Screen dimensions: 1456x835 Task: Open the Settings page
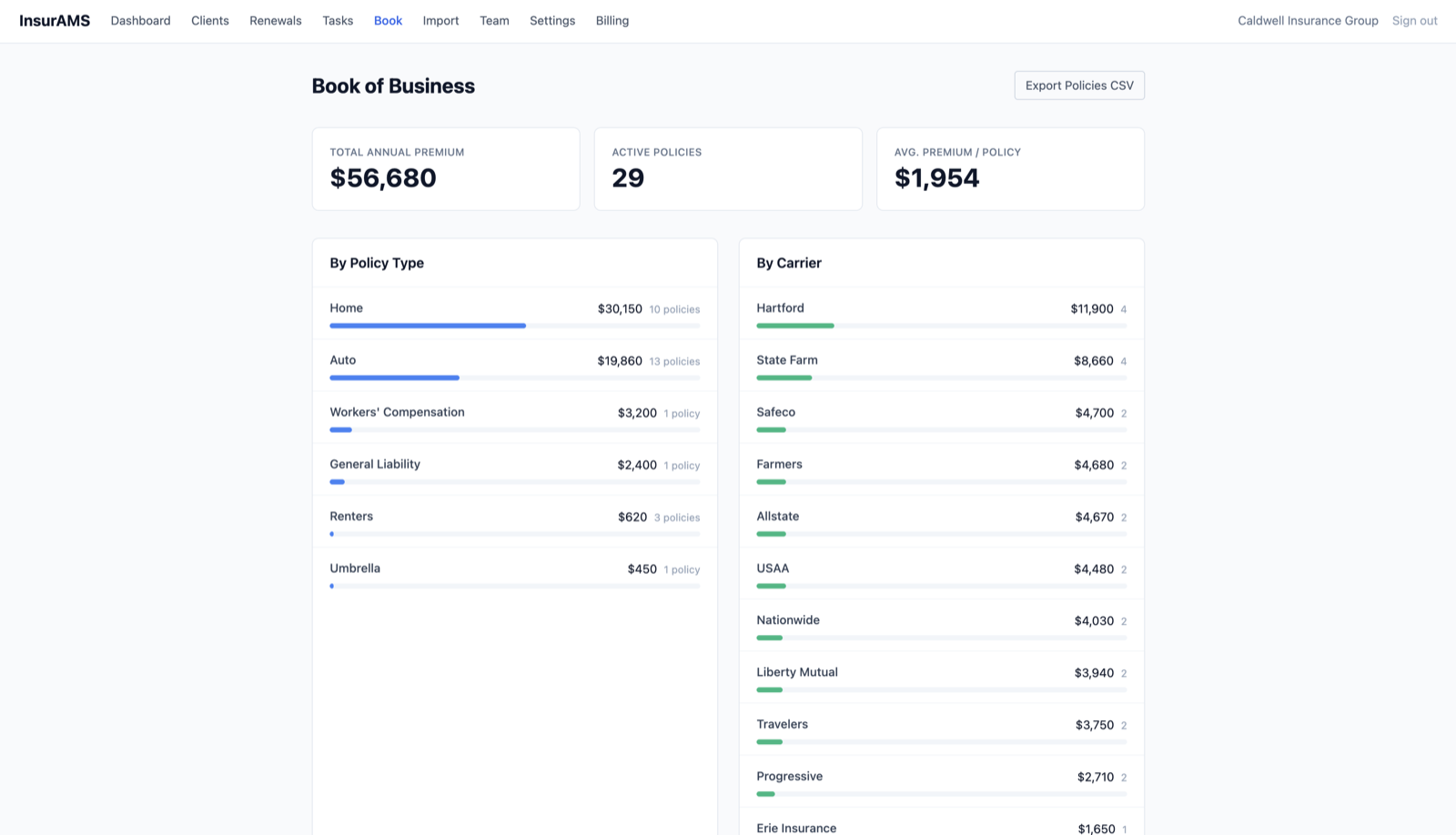[x=551, y=20]
